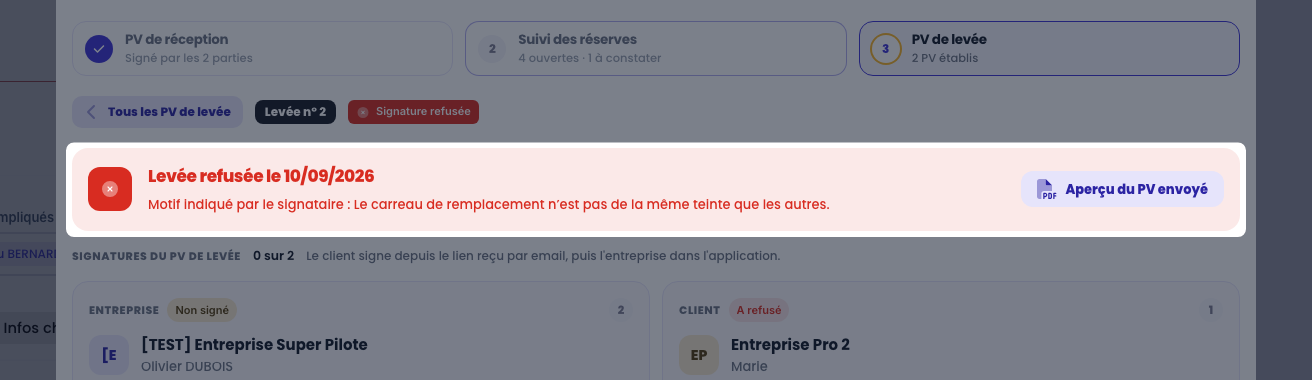Click the checkmark icon on PV de réception
Screen dimensions: 1312x380
click(x=98, y=48)
